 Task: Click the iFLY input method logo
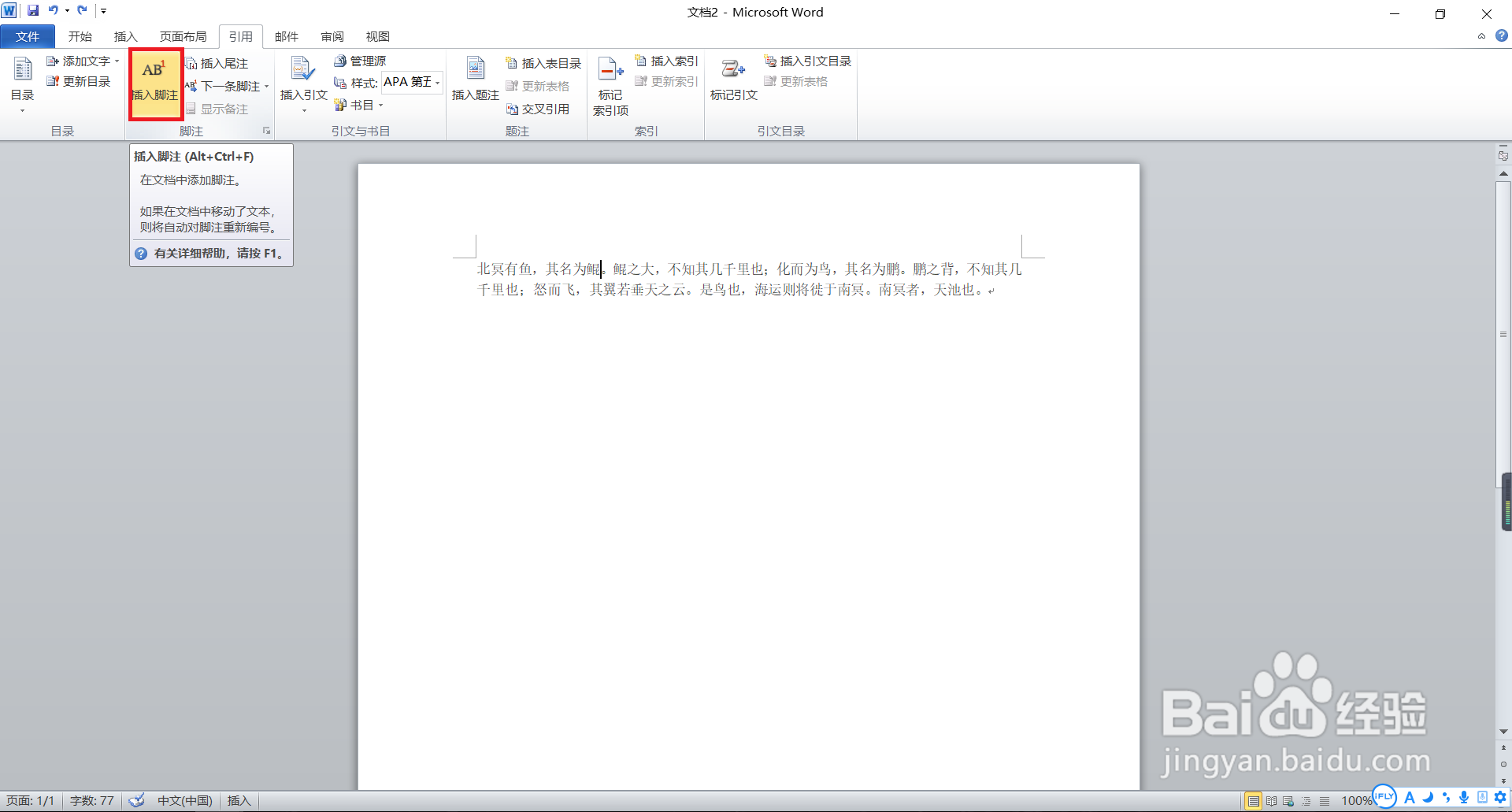(x=1384, y=796)
